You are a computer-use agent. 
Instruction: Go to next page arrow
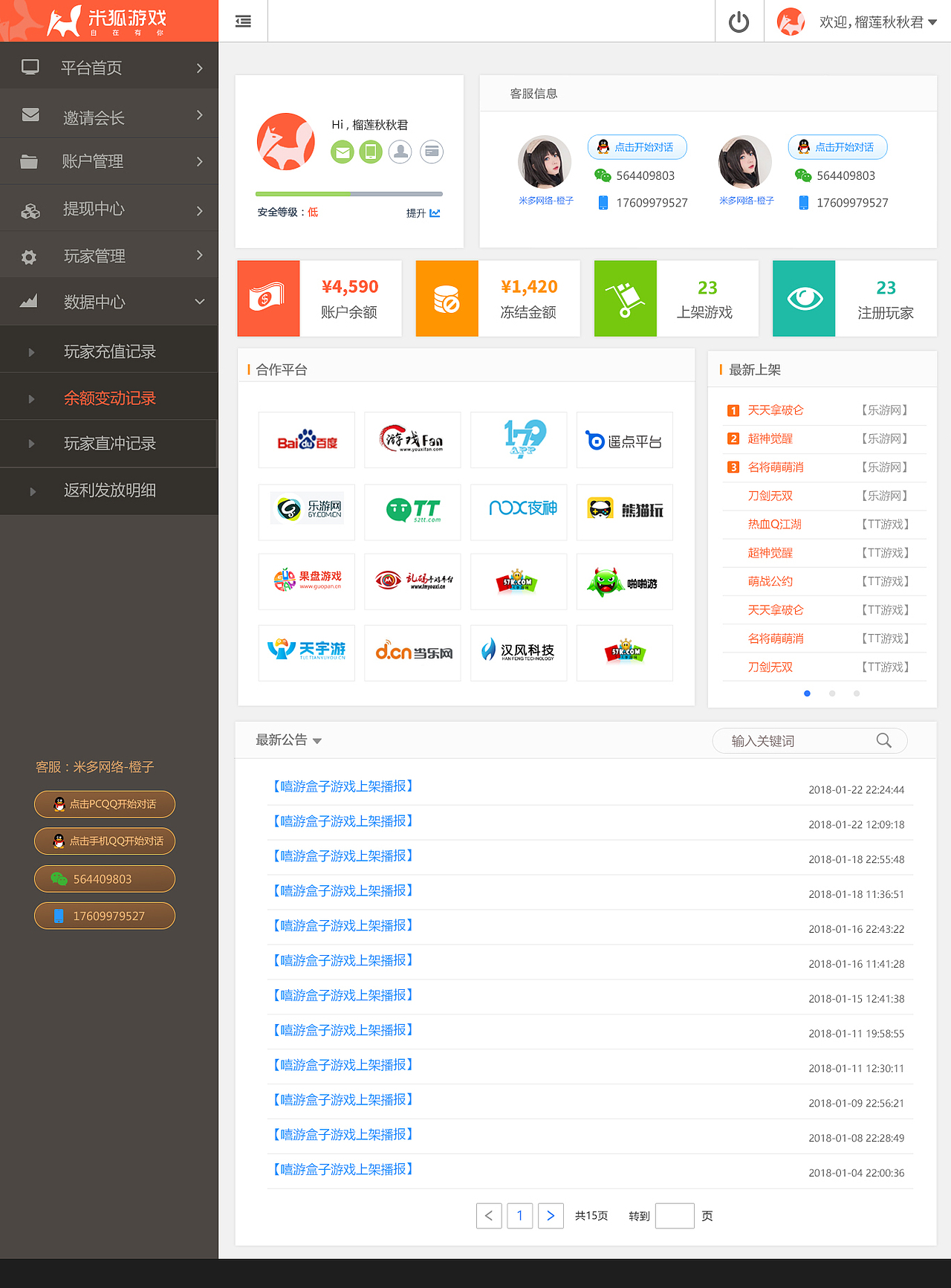point(551,1216)
